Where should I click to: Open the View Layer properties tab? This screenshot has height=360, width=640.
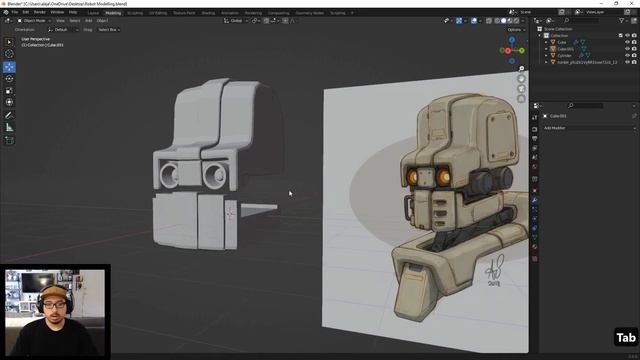tap(535, 148)
